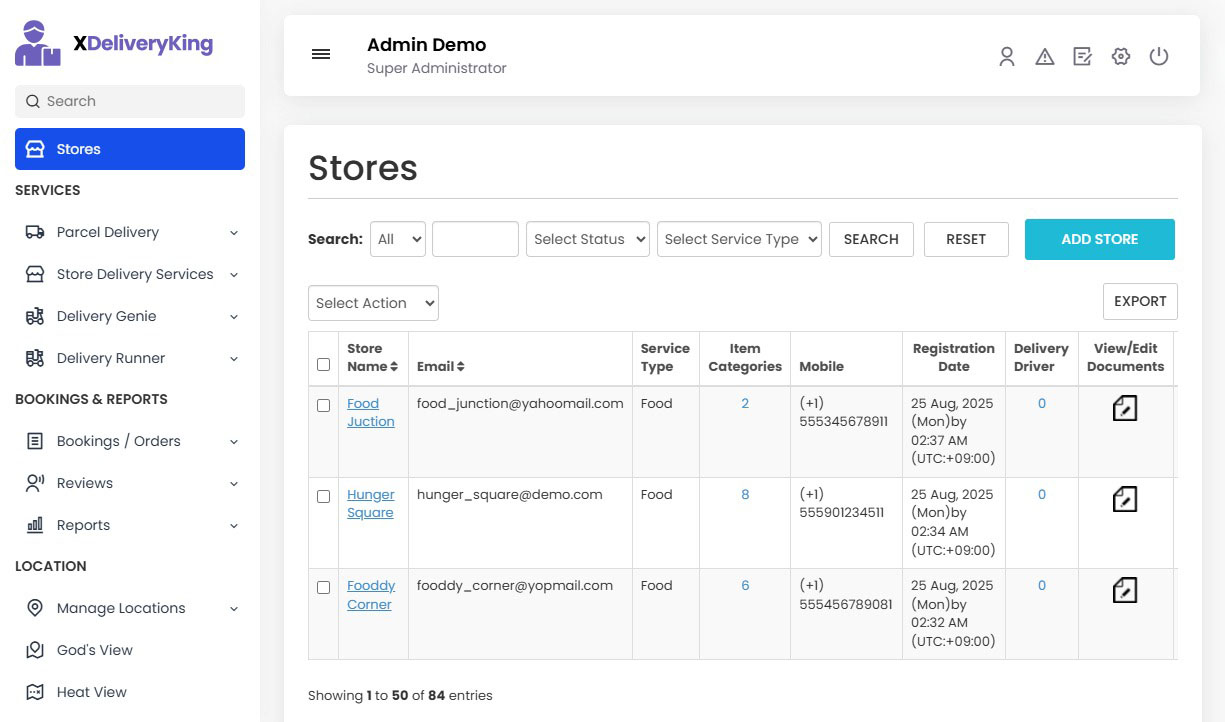Click the alerts warning triangle icon
The width and height of the screenshot is (1225, 722).
[x=1045, y=57]
